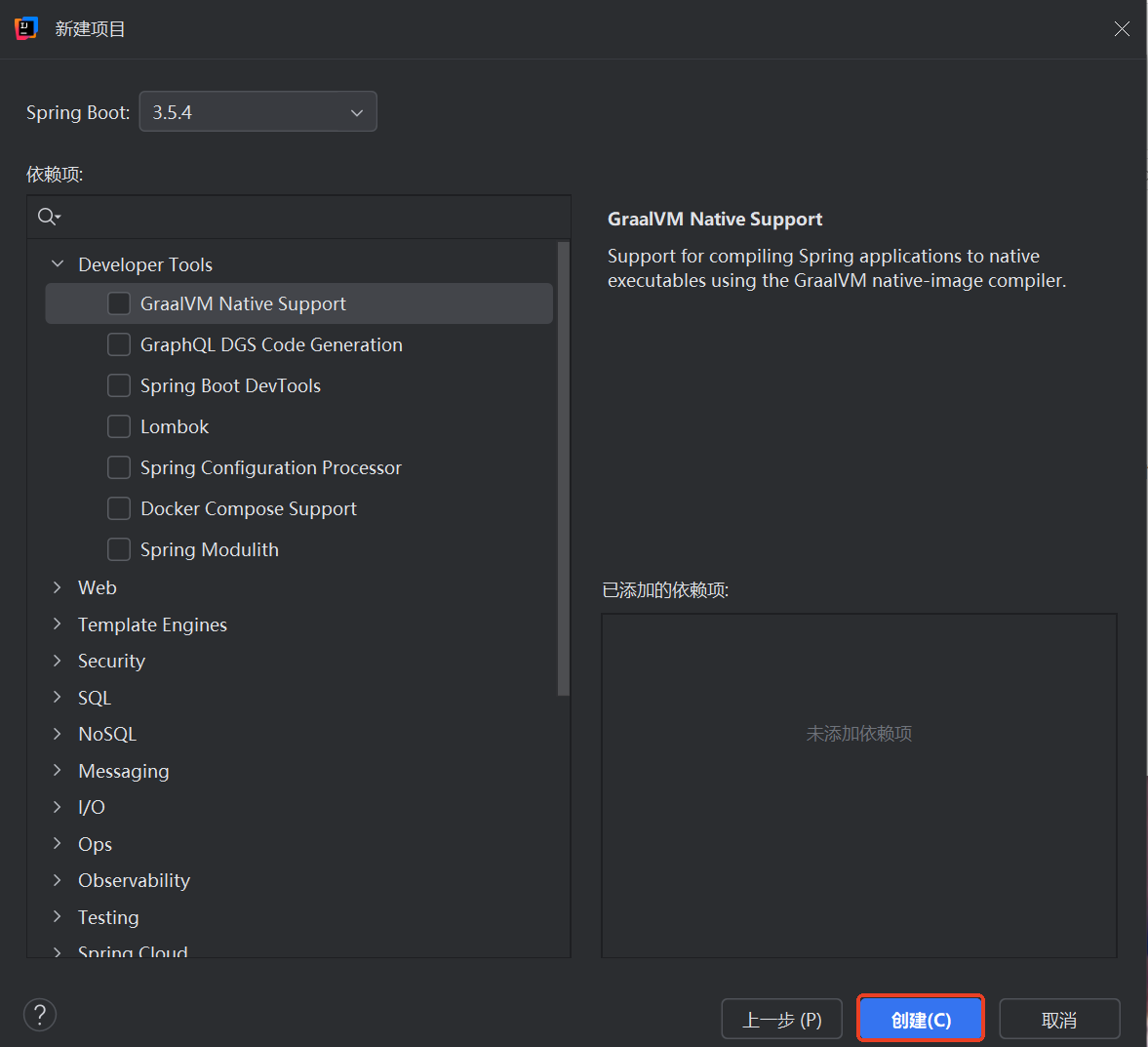1148x1047 pixels.
Task: Enable the Lombok dependency checkbox
Action: point(119,426)
